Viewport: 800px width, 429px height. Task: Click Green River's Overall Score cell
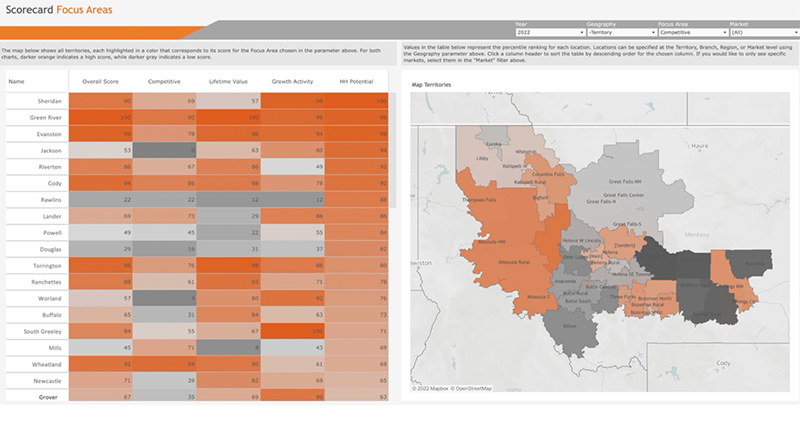pos(102,118)
